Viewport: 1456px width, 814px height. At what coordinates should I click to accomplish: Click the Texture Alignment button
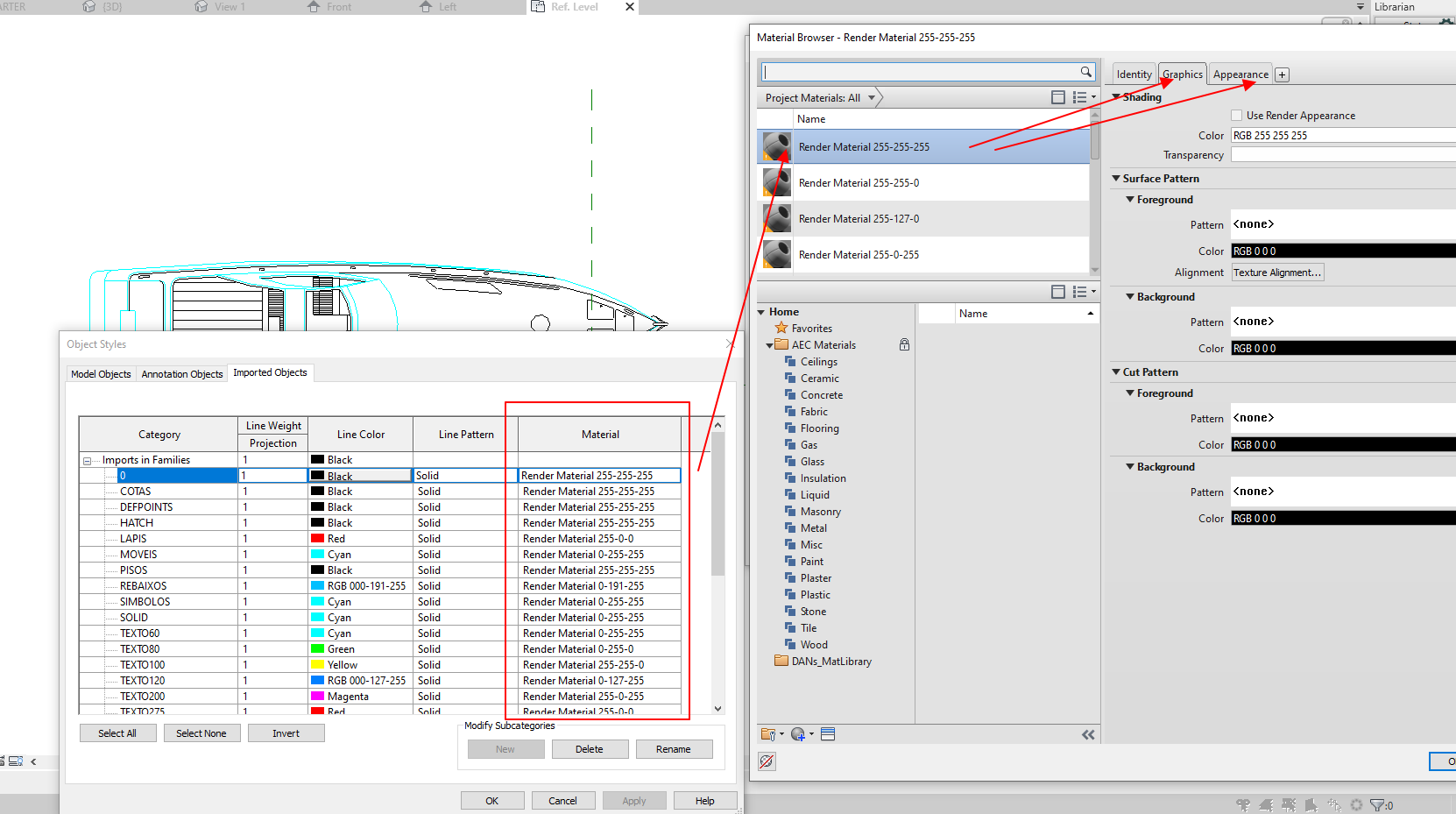[1276, 272]
